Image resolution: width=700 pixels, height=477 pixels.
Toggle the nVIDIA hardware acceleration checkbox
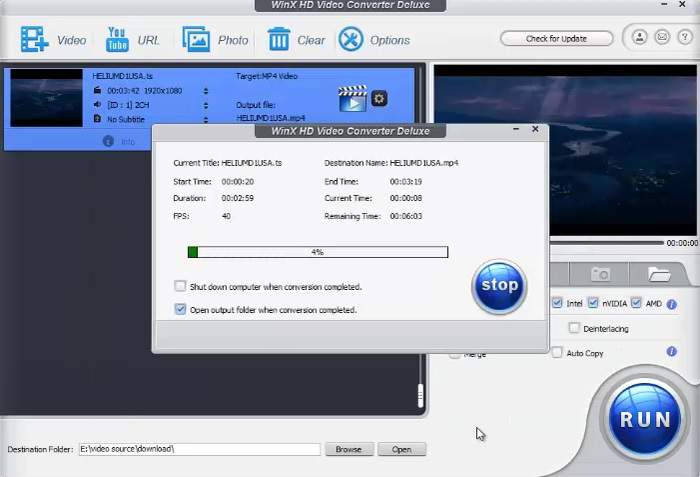(x=593, y=303)
